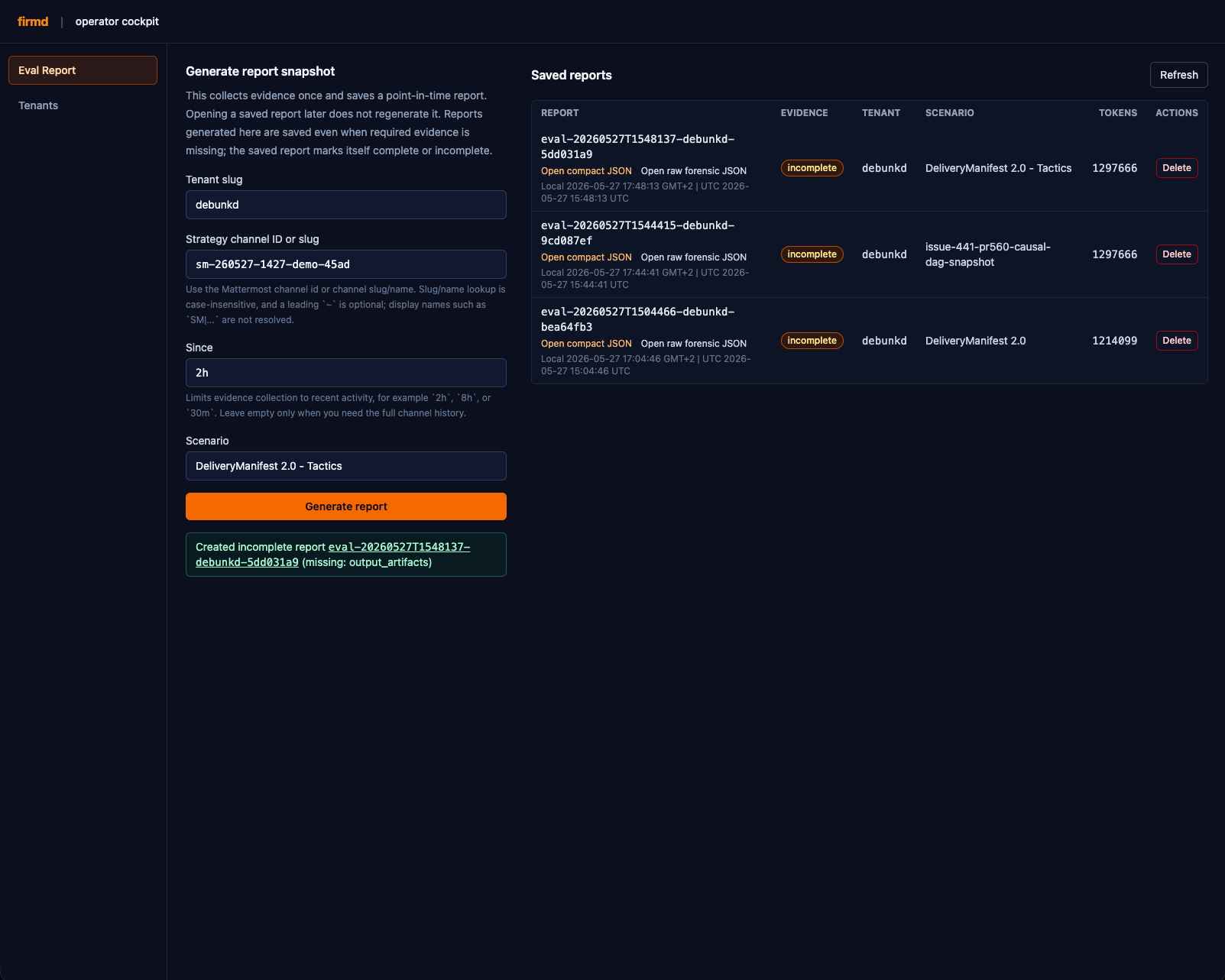Open compact JSON for report 5dd031a9
Viewport: 1225px width, 980px height.
point(586,171)
